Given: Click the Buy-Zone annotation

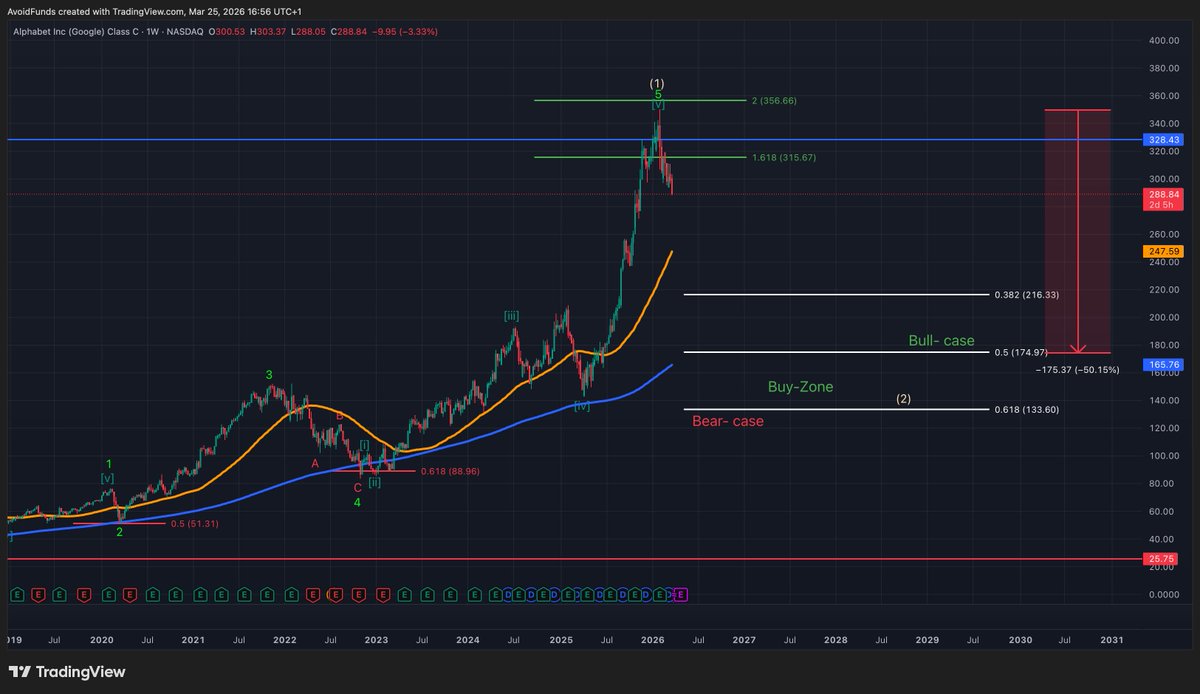Looking at the screenshot, I should pyautogui.click(x=800, y=386).
